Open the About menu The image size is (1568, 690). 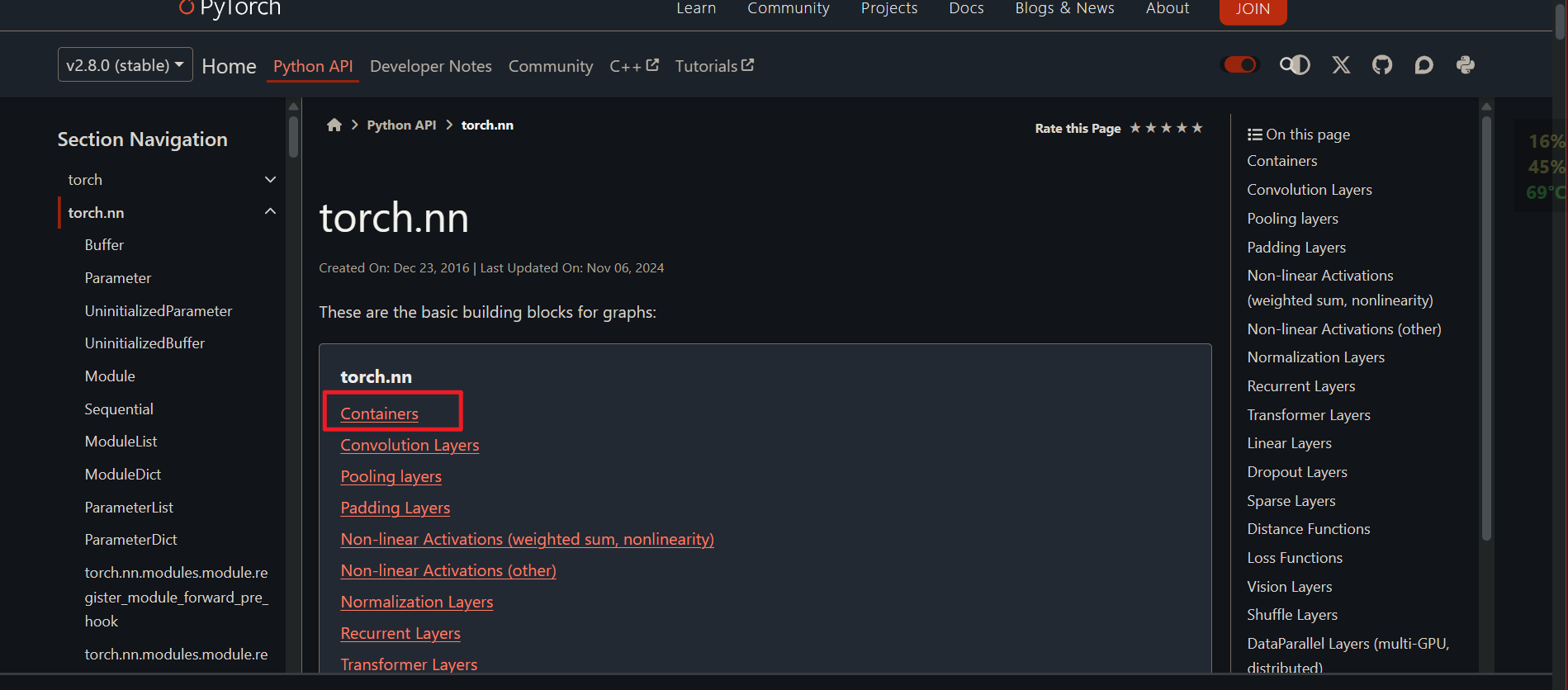[x=1168, y=8]
